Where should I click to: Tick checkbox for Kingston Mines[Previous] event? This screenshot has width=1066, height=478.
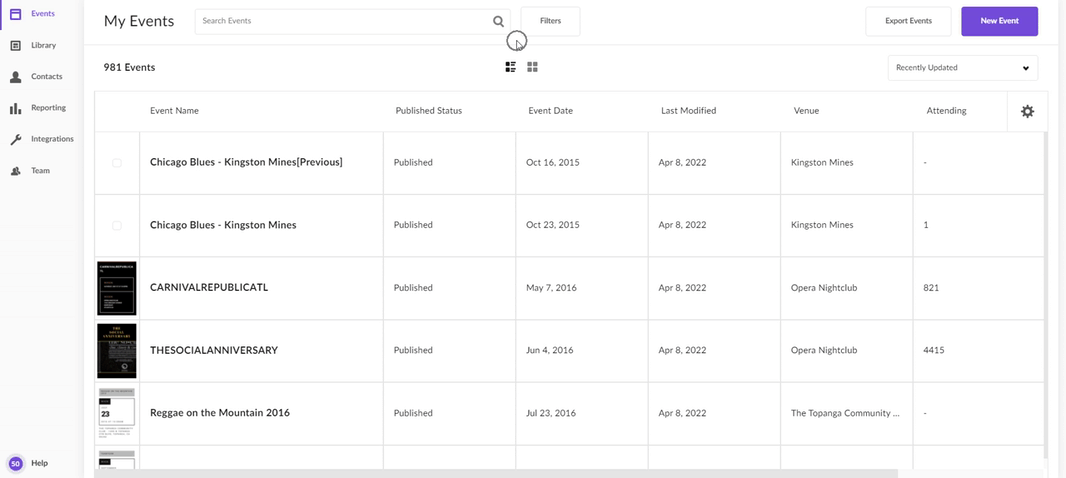[x=117, y=163]
